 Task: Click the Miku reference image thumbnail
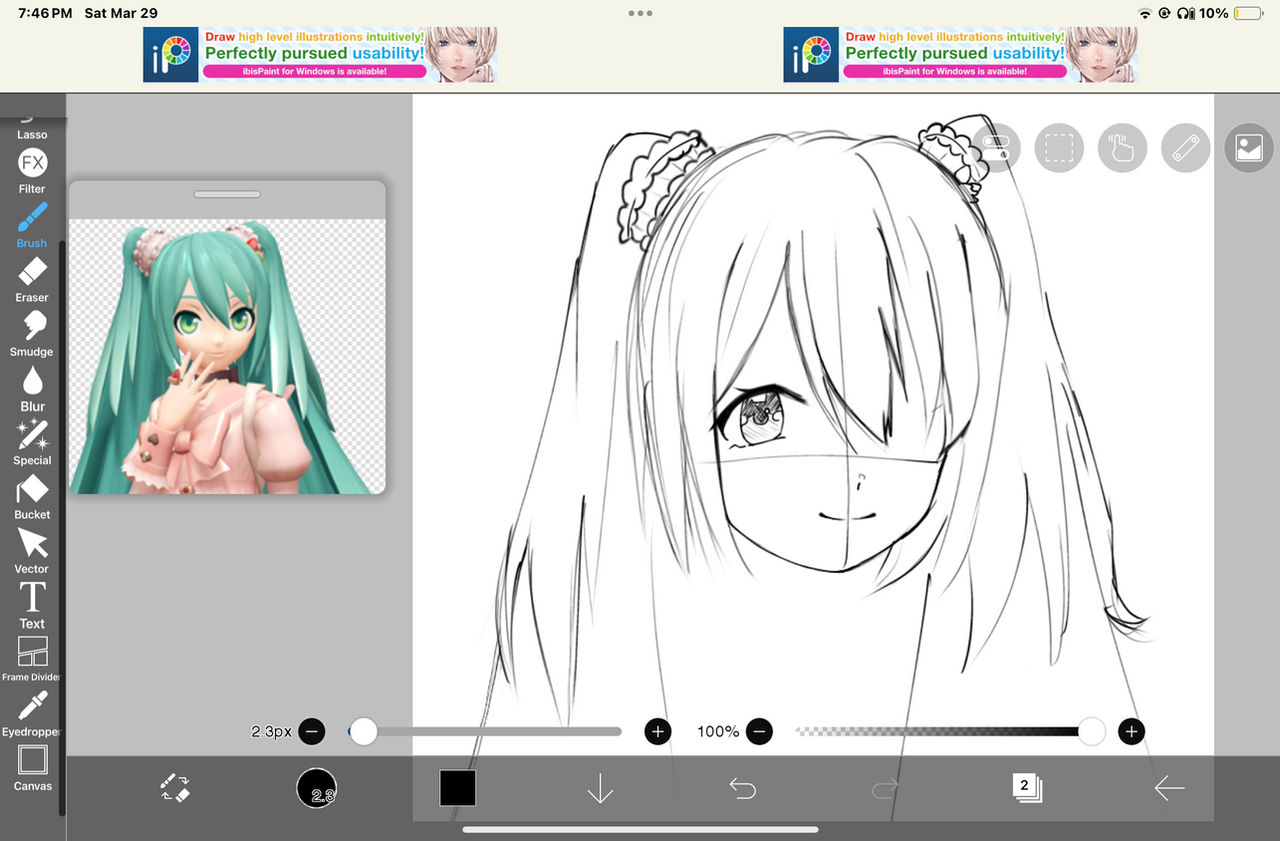pos(227,357)
